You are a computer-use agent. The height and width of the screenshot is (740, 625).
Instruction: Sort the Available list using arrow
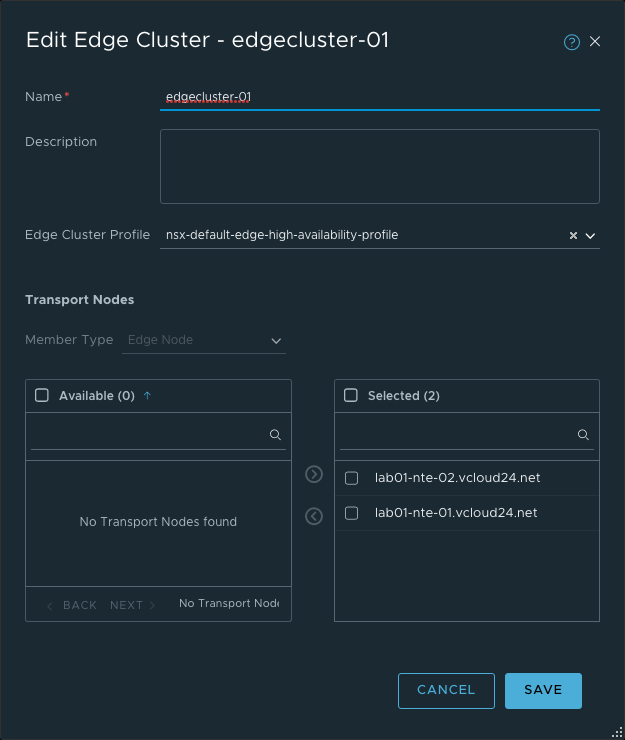[x=148, y=395]
